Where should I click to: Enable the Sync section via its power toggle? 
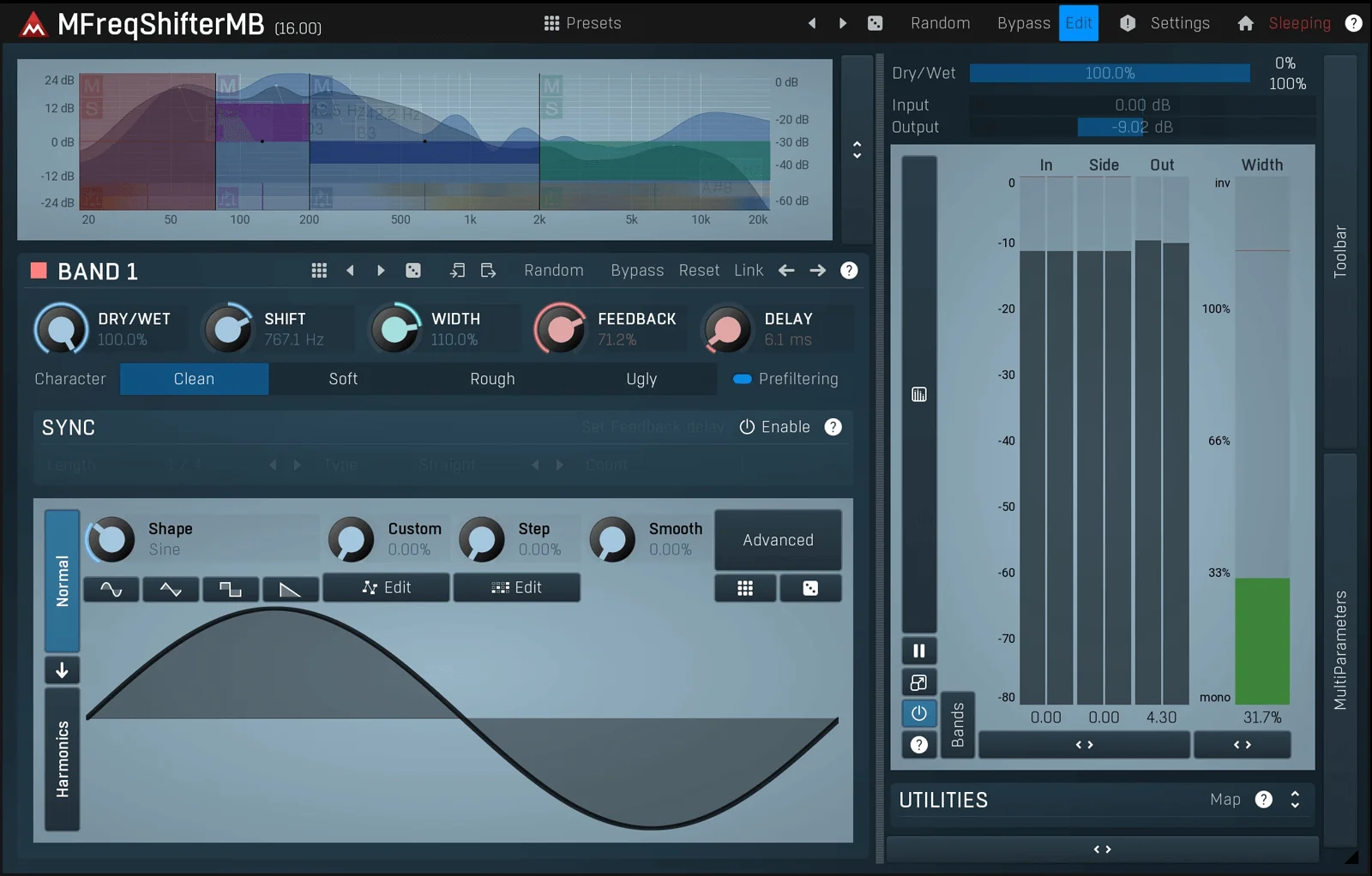pyautogui.click(x=746, y=427)
